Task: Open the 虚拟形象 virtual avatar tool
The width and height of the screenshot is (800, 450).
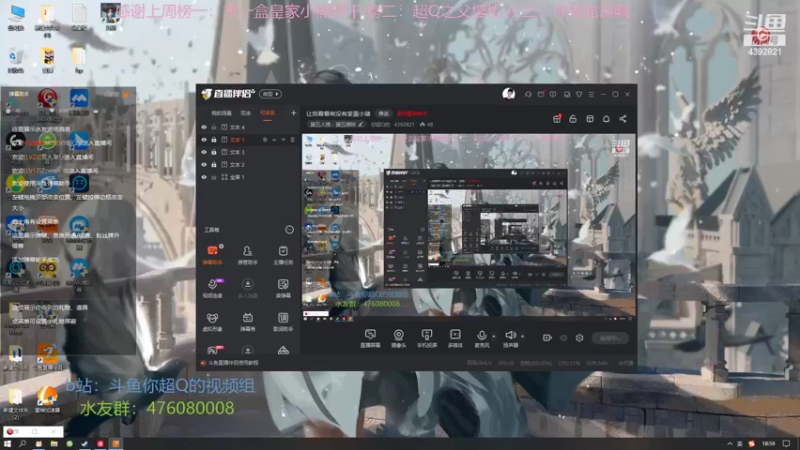Action: (213, 322)
